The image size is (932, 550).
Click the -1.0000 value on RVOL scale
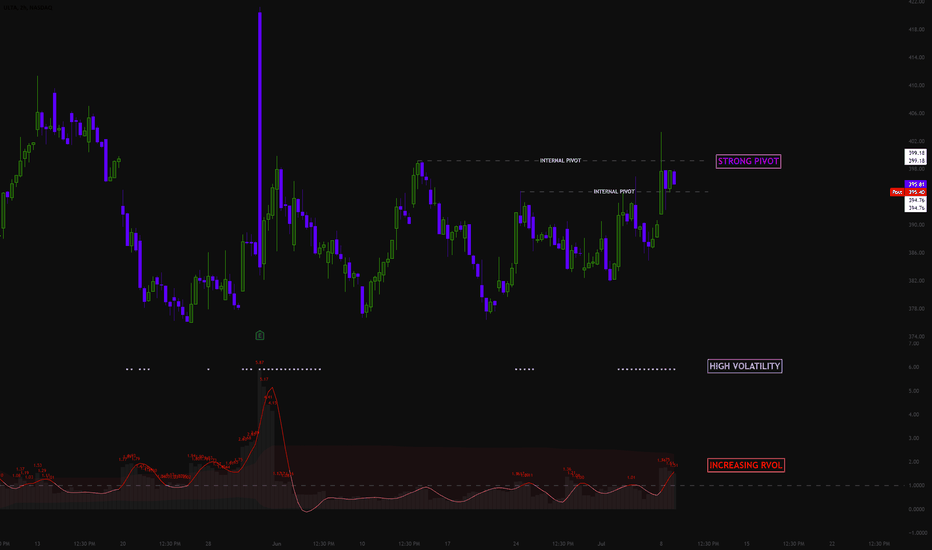[x=916, y=533]
